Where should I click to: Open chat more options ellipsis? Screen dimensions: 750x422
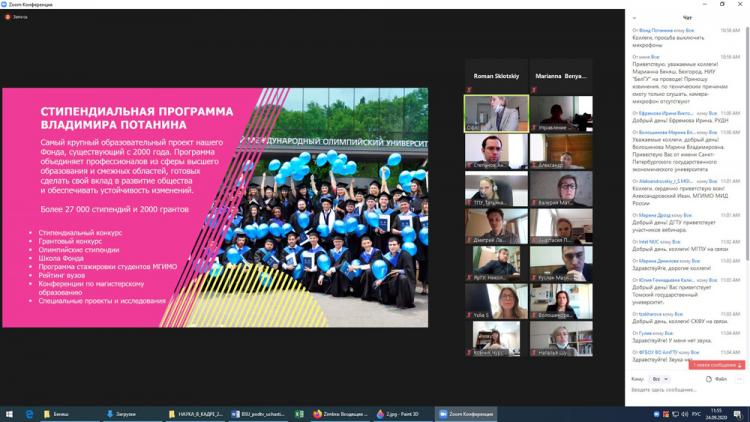[x=739, y=379]
